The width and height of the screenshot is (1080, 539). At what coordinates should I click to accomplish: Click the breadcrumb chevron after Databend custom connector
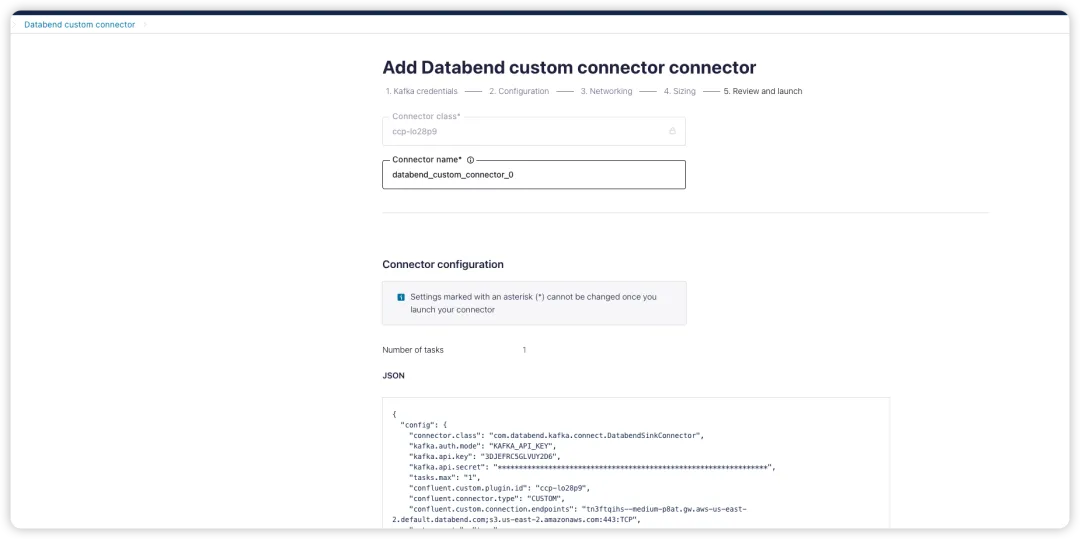click(x=145, y=24)
